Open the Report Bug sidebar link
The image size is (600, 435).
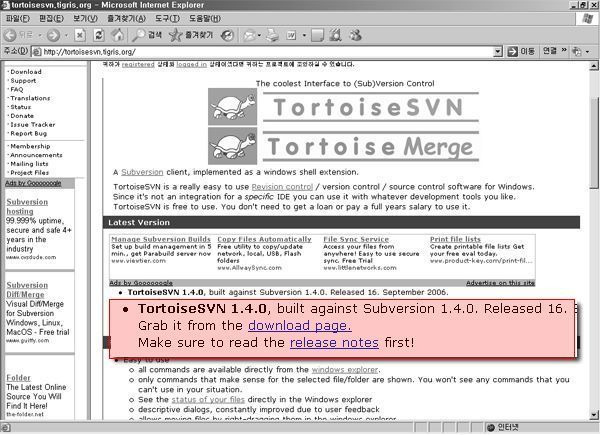tap(28, 133)
